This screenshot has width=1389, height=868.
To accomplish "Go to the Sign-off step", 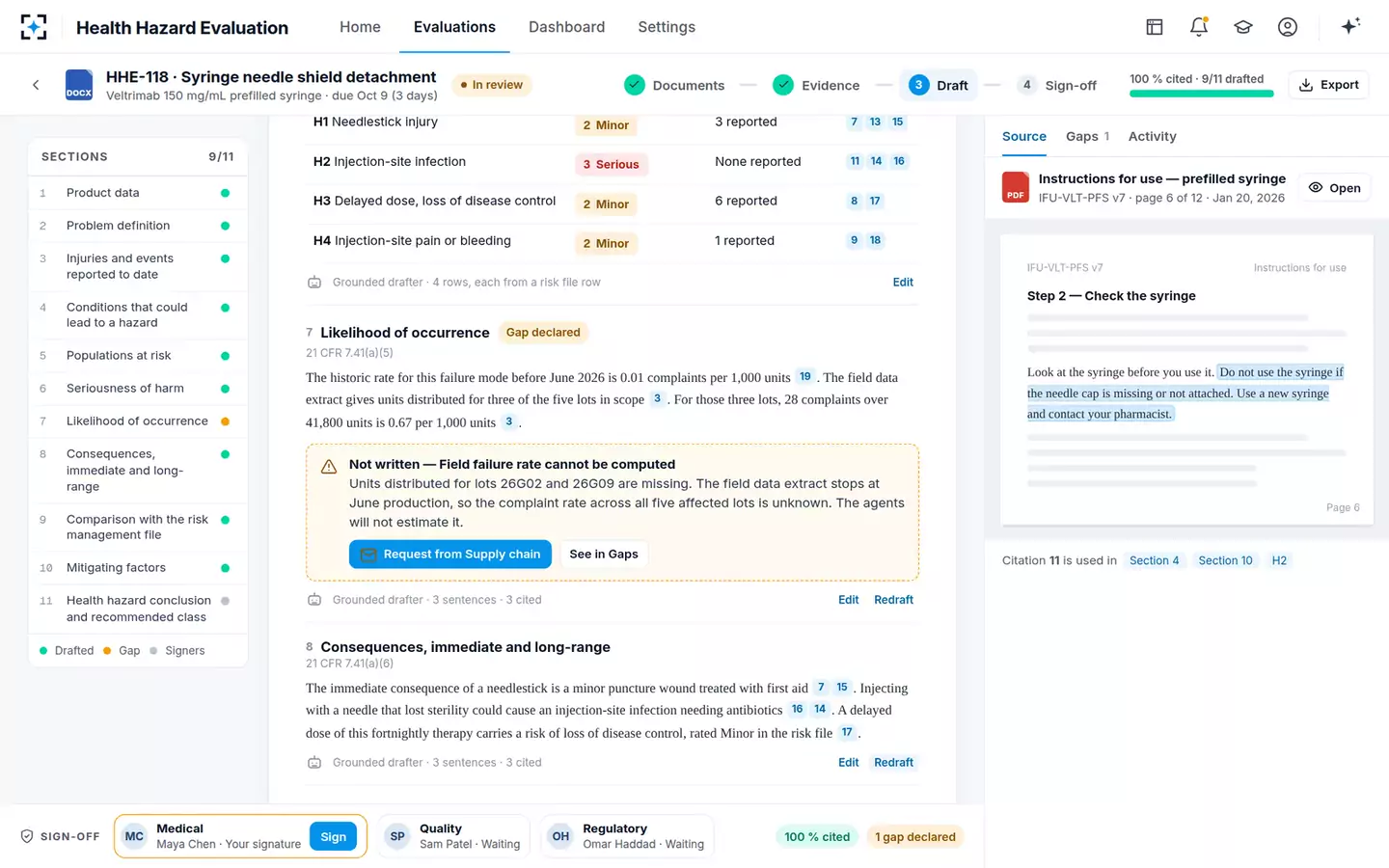I will coord(1058,85).
